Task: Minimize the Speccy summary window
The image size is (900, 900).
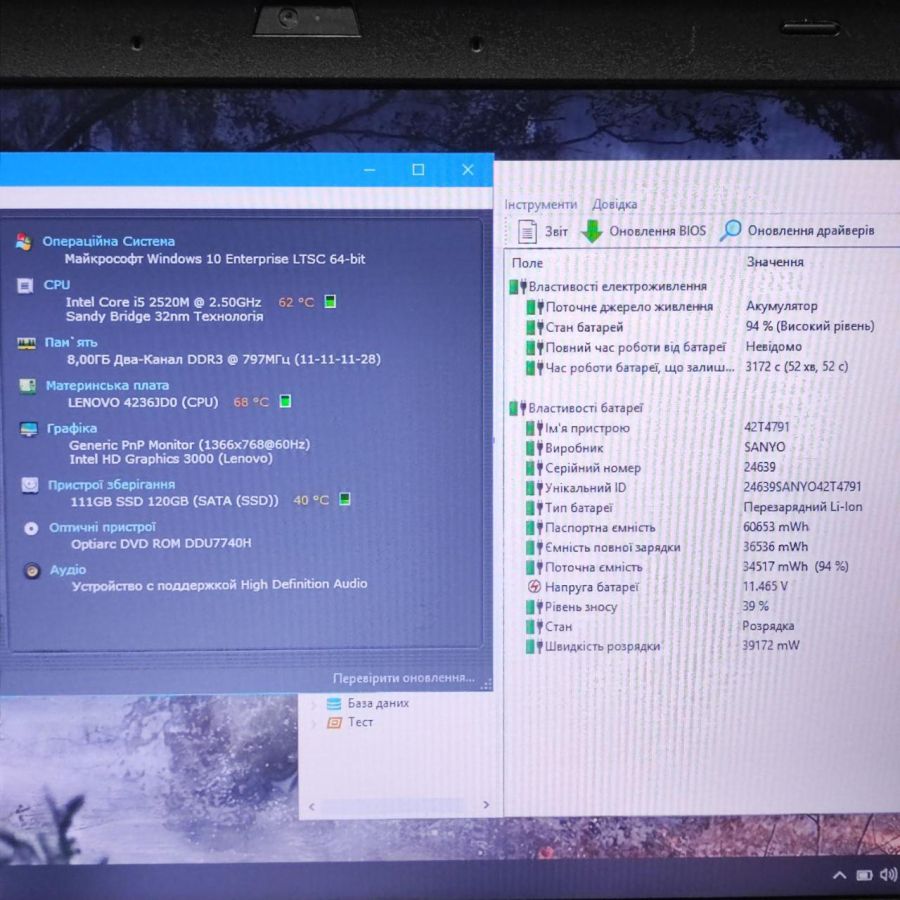Action: [x=370, y=170]
